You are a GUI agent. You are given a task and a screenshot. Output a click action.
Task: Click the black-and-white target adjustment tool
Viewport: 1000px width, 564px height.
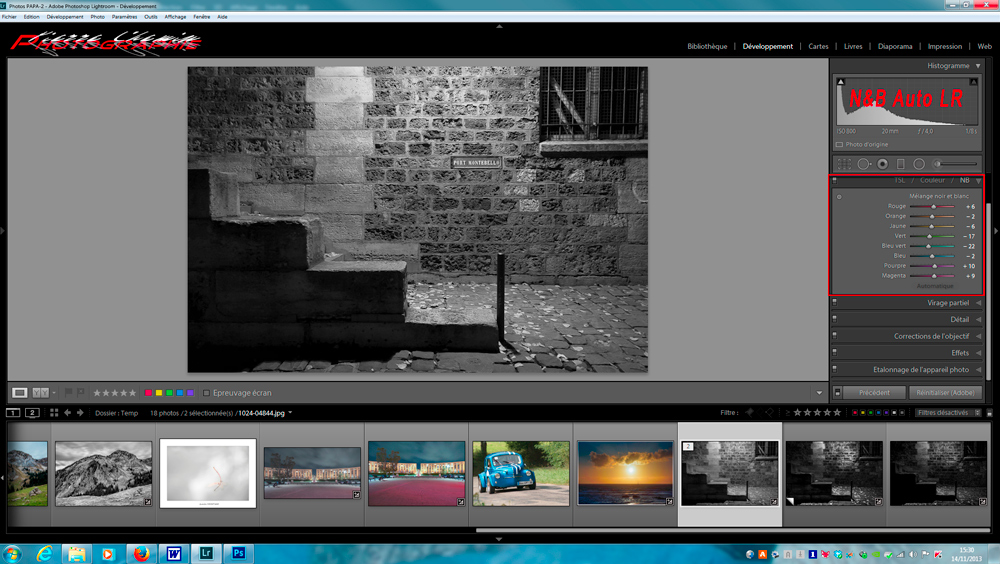[839, 197]
